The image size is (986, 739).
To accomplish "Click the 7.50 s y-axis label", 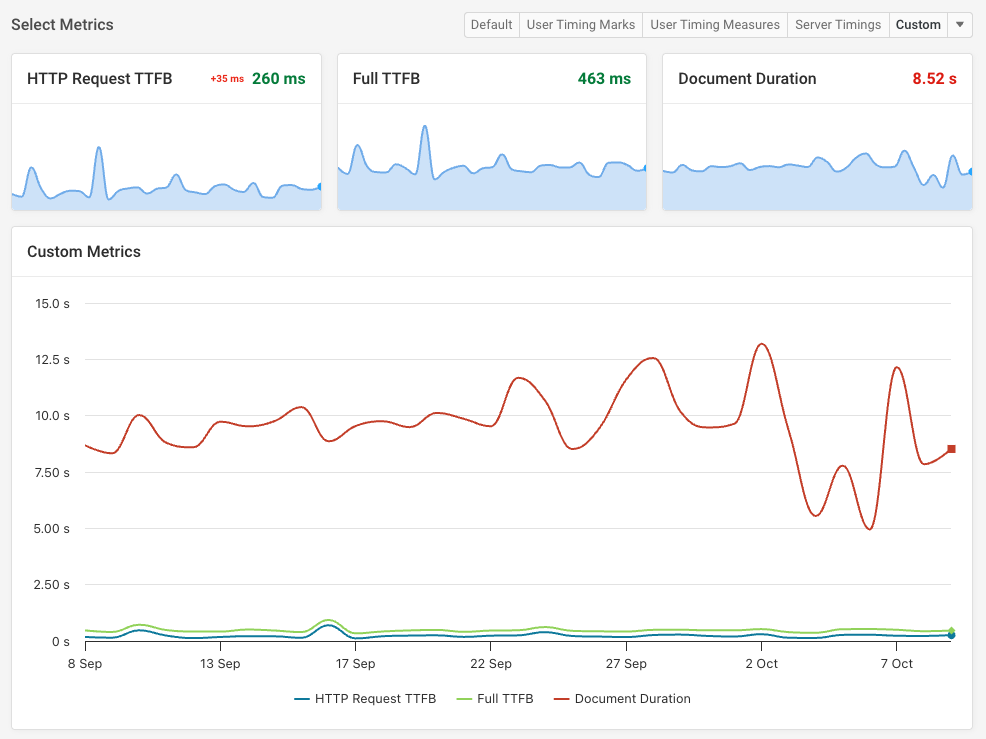I will pyautogui.click(x=52, y=472).
